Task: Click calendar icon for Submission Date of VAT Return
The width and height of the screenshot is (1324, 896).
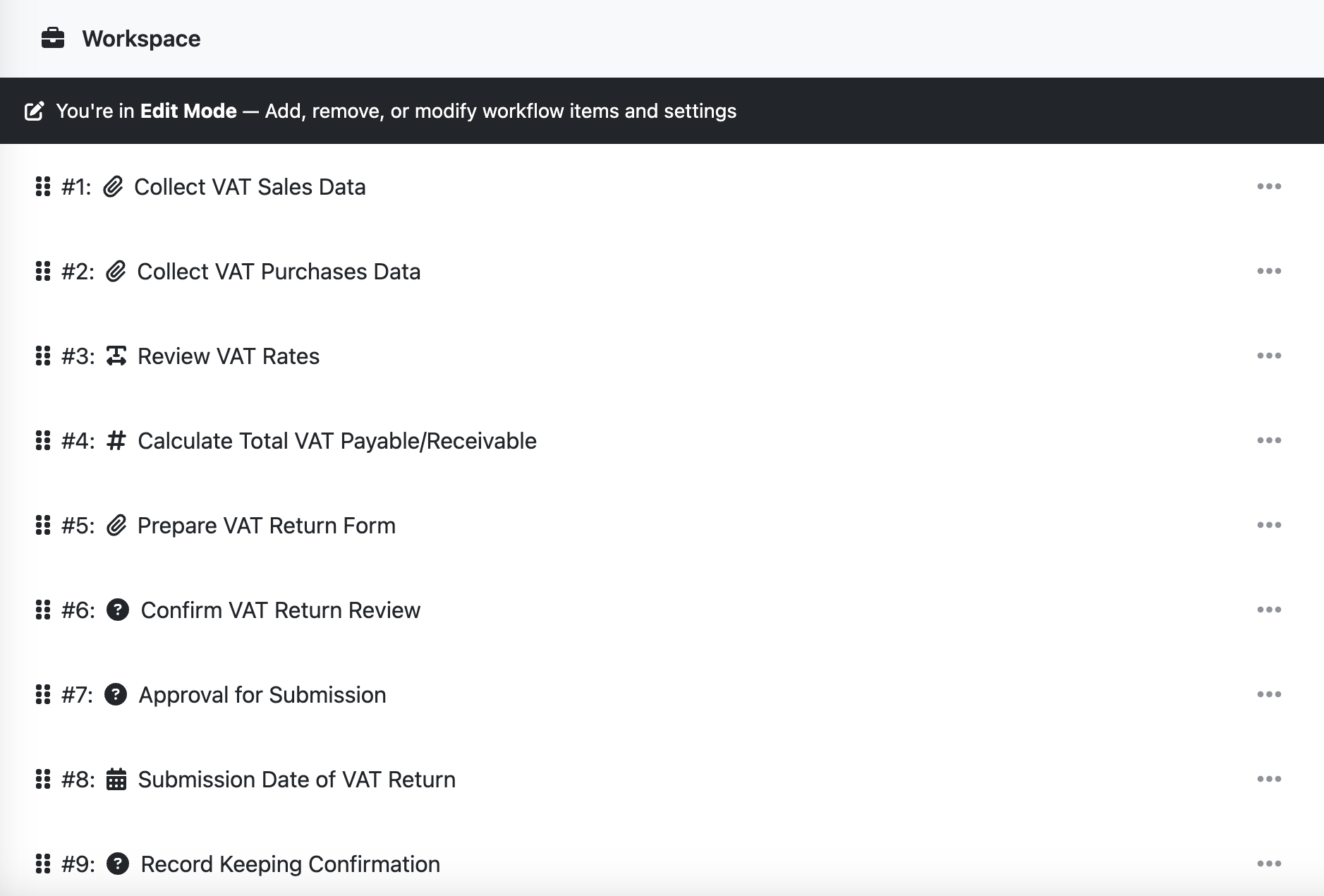Action: pyautogui.click(x=116, y=779)
